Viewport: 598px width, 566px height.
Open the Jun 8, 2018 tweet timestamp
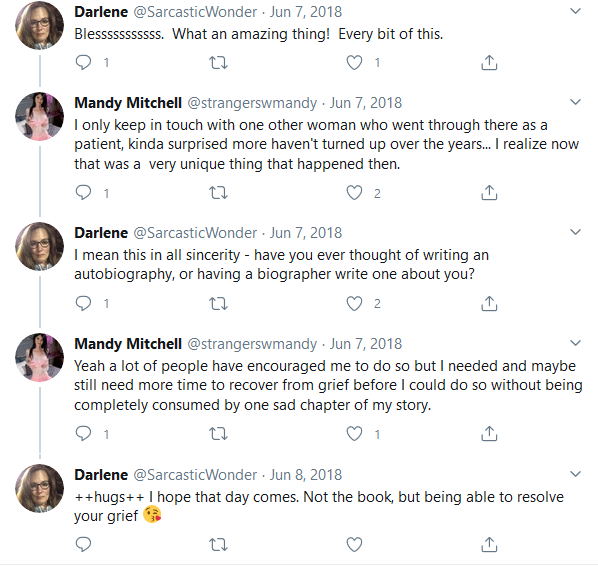(306, 475)
